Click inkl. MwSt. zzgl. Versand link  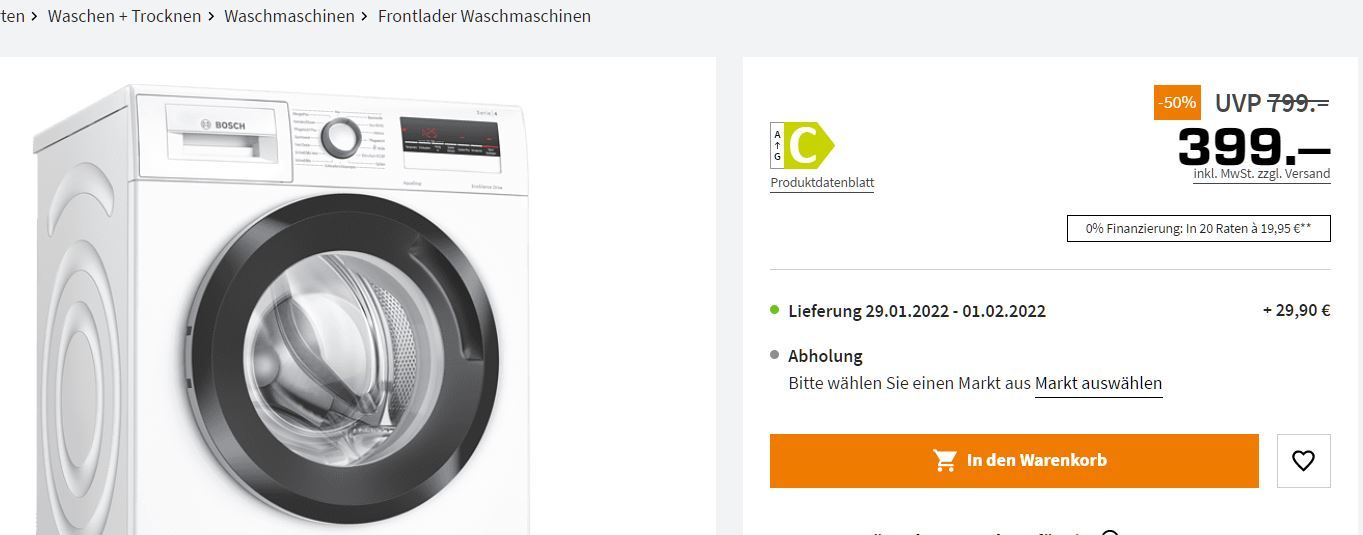coord(1261,174)
